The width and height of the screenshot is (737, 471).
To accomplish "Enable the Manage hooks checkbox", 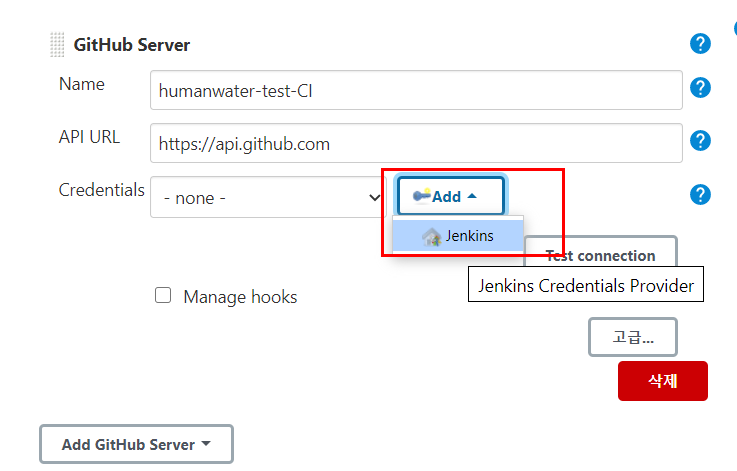I will click(x=163, y=296).
